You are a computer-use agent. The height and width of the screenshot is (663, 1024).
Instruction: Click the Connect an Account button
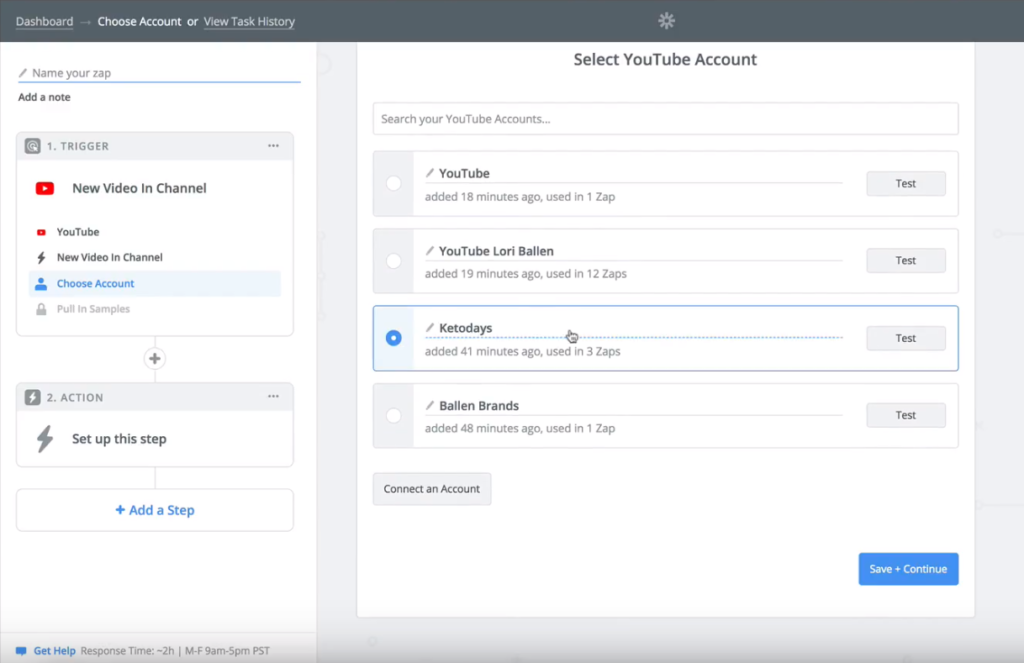pos(432,489)
